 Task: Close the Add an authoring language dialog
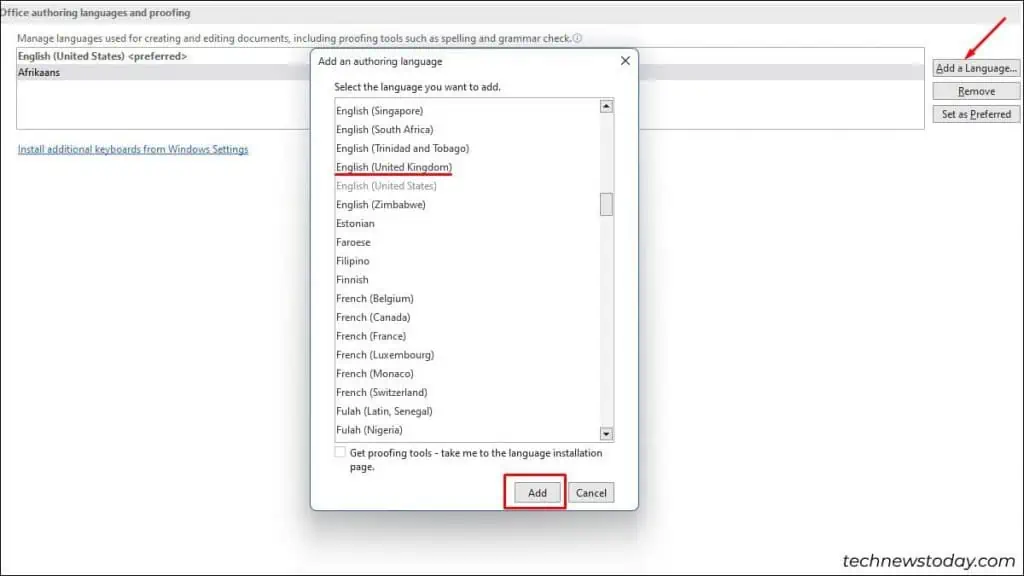pyautogui.click(x=625, y=61)
